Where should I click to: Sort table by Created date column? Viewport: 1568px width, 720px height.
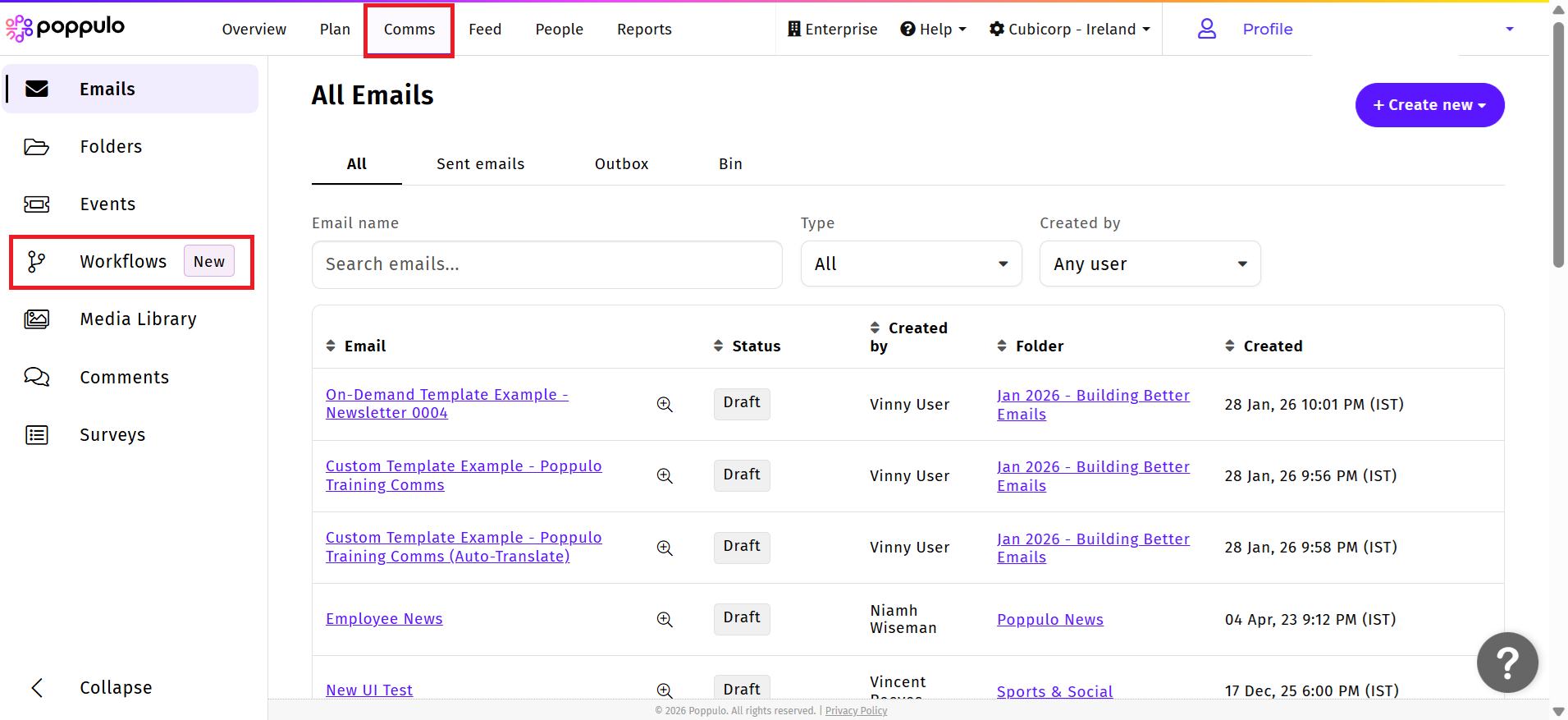1229,346
